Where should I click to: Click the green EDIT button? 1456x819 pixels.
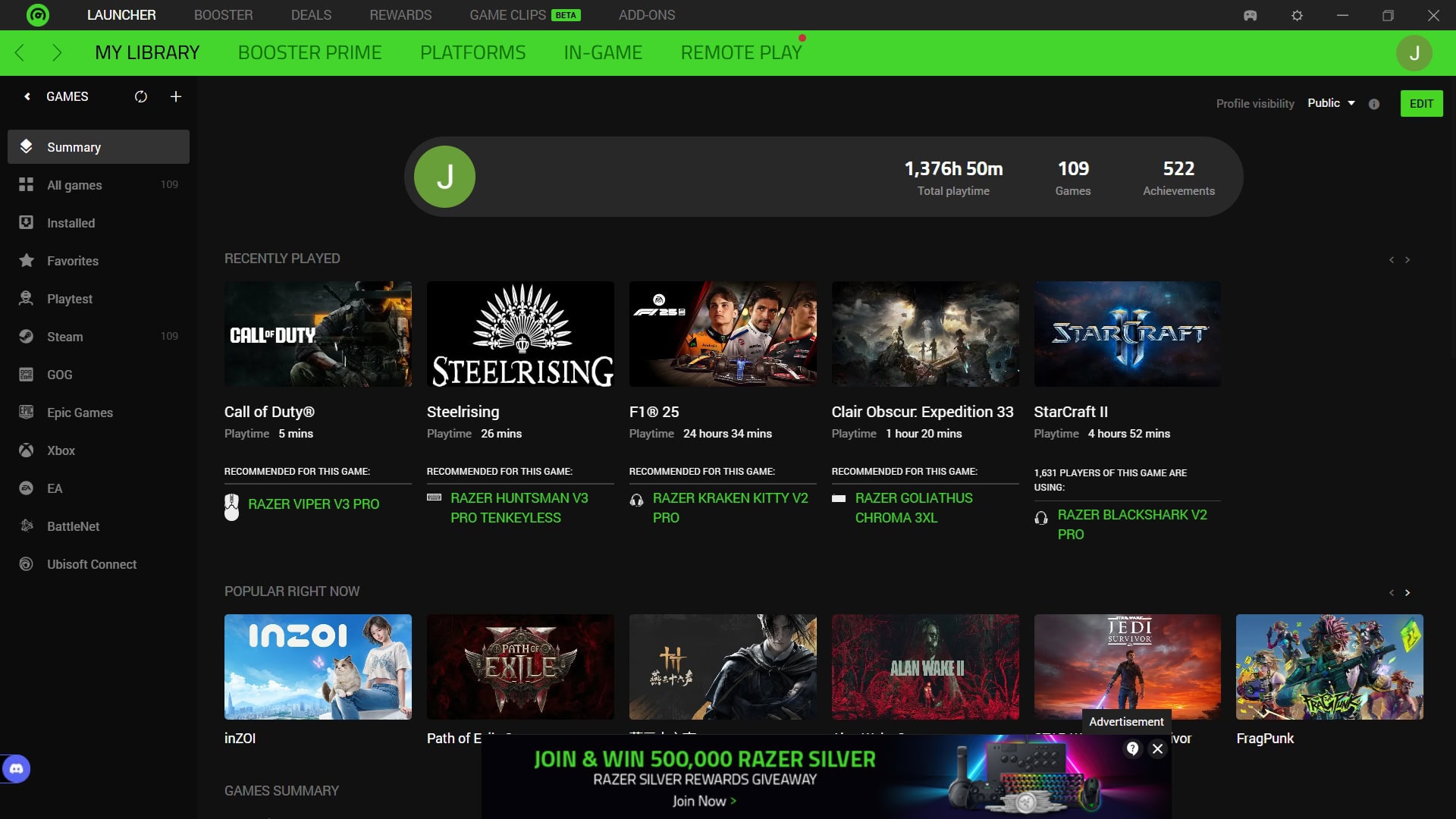(x=1421, y=103)
